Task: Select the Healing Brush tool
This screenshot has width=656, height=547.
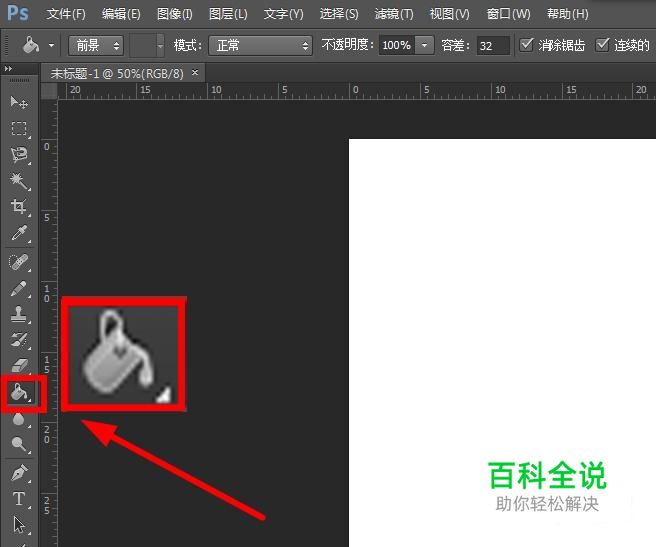Action: 19,262
